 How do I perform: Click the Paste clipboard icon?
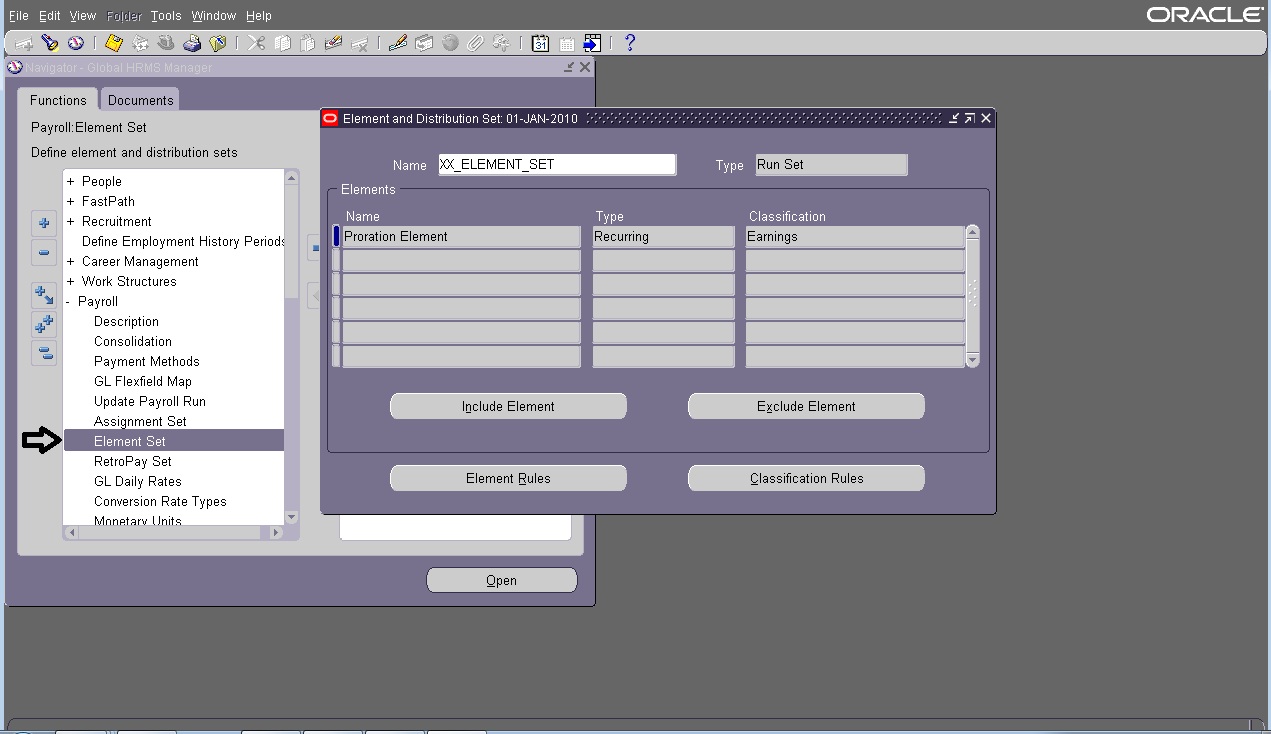(x=307, y=44)
